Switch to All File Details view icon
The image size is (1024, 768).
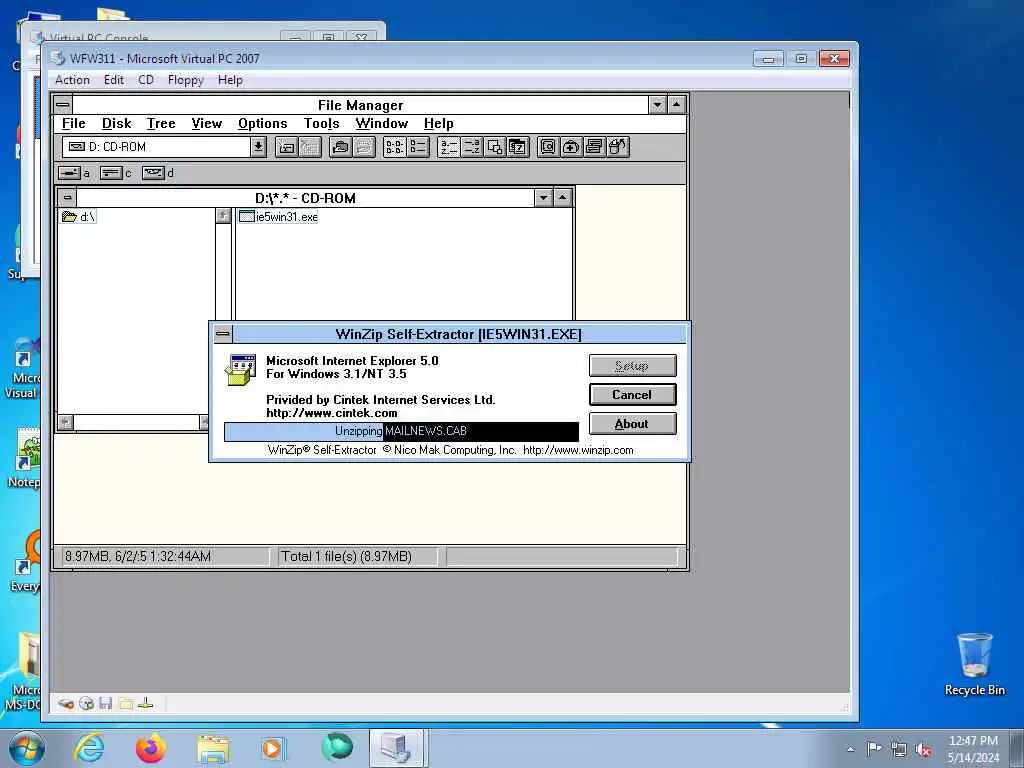pyautogui.click(x=418, y=147)
